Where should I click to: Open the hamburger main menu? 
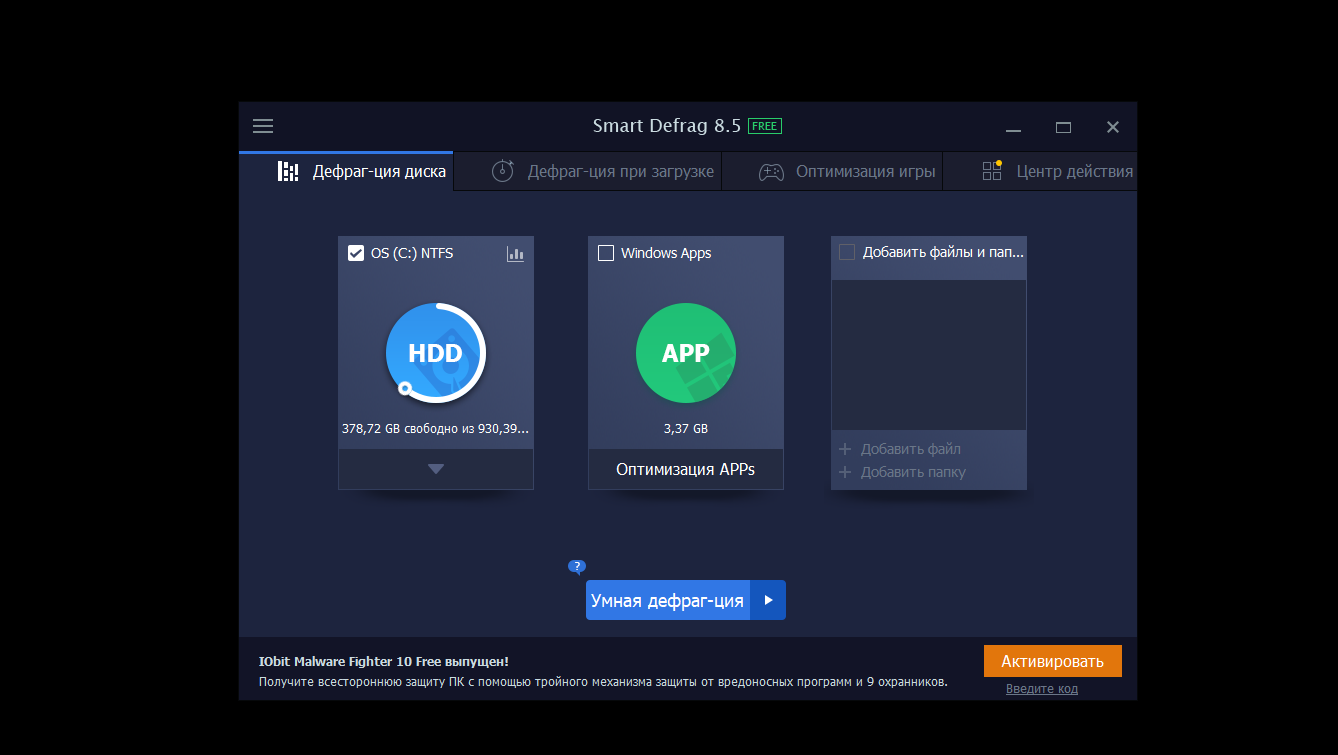click(263, 126)
